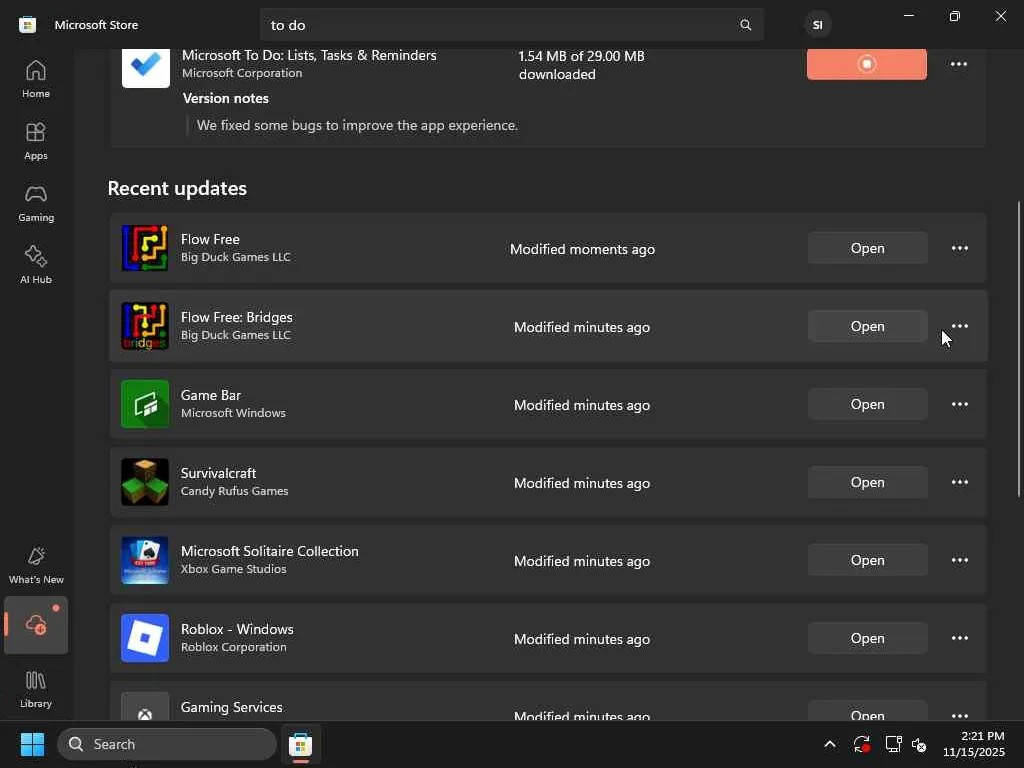Open more options for Microsoft Solitaire Collection
This screenshot has height=768, width=1024.
point(959,560)
